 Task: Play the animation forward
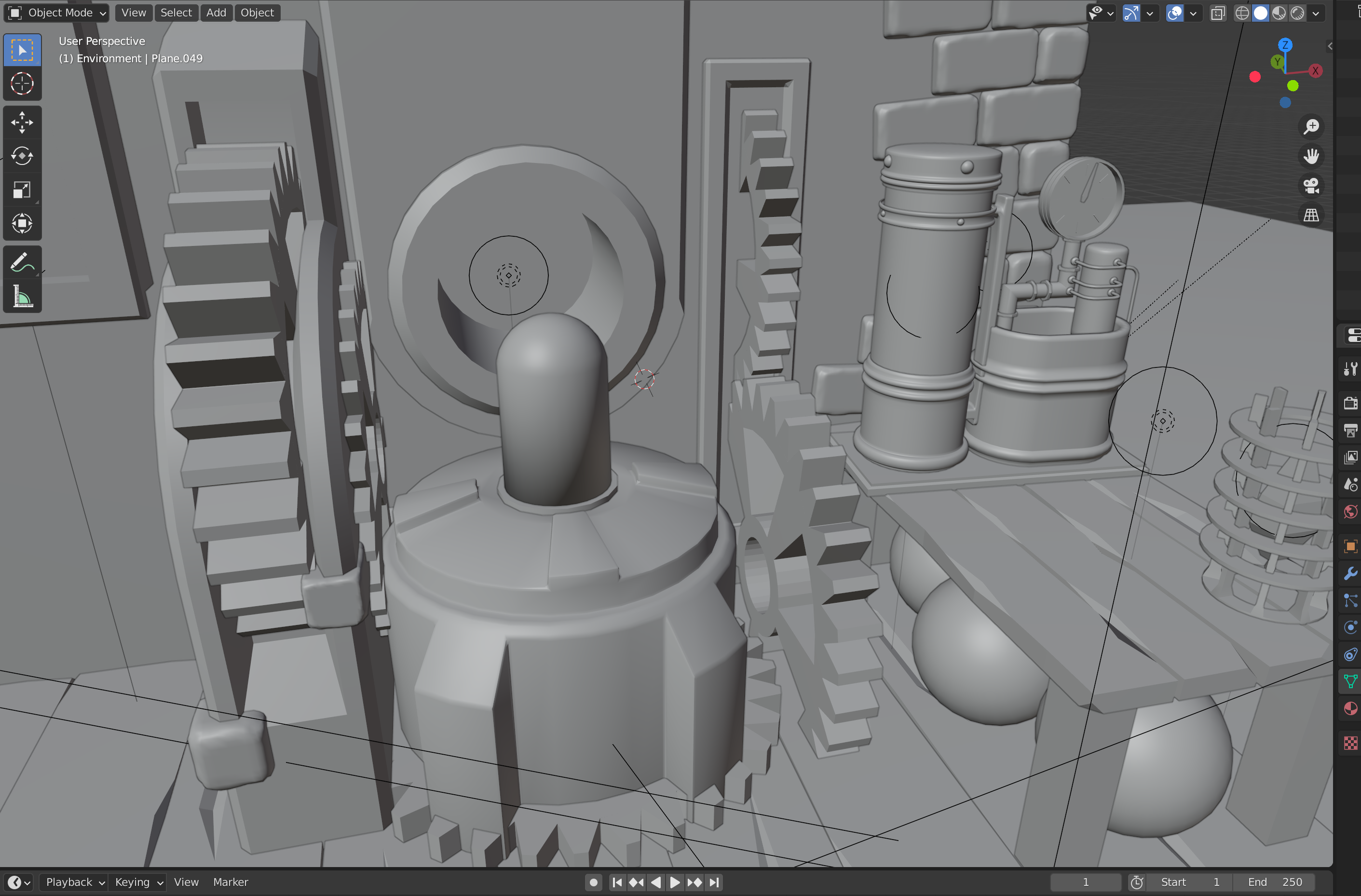(x=675, y=882)
